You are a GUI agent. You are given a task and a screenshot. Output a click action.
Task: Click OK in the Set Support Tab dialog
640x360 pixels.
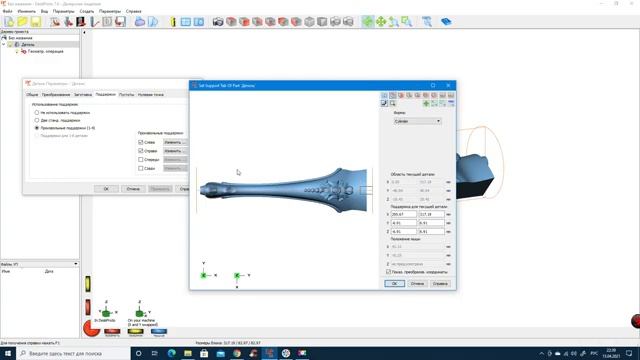click(394, 284)
